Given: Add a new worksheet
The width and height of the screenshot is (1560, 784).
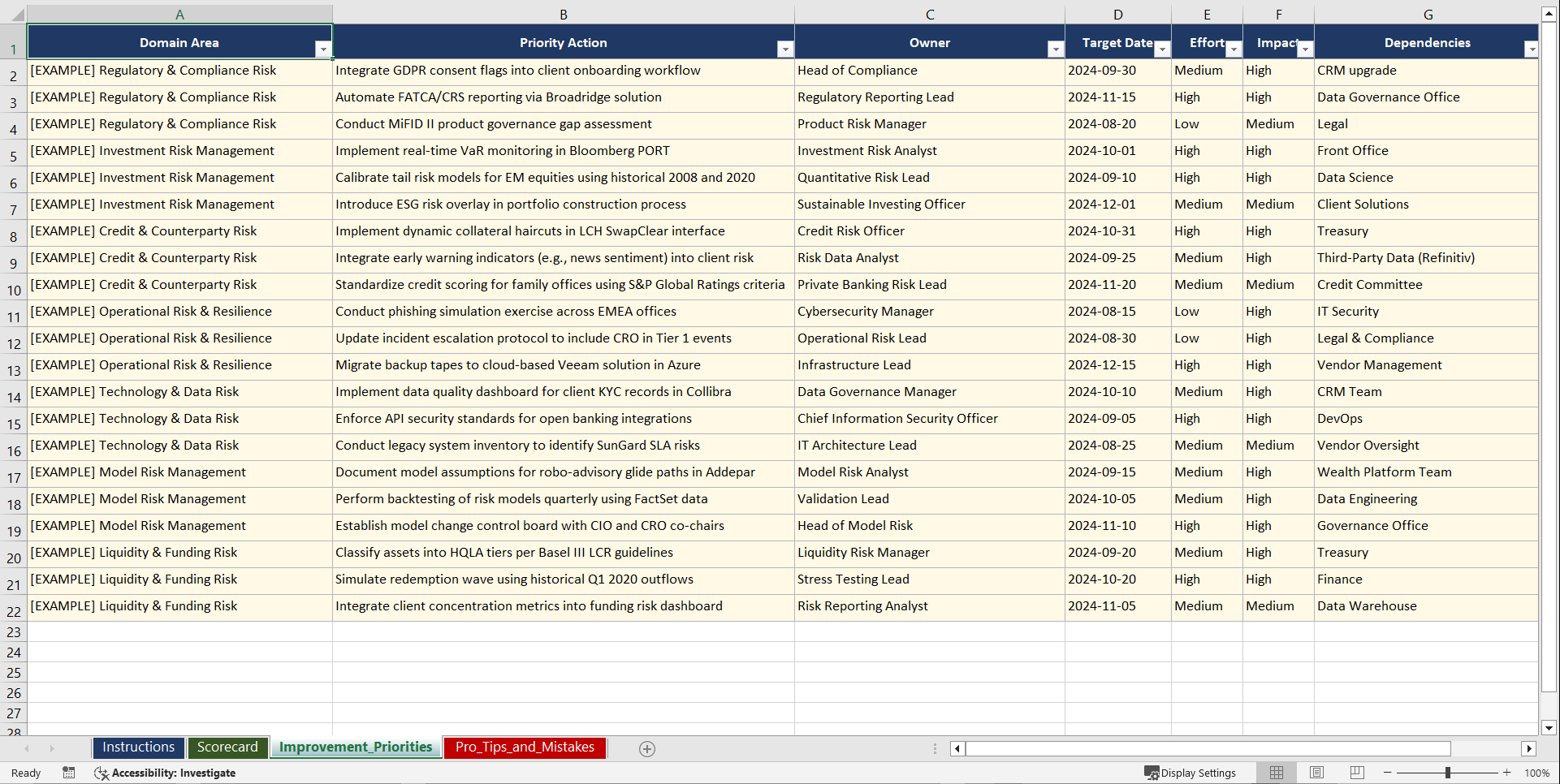Looking at the screenshot, I should click(647, 748).
